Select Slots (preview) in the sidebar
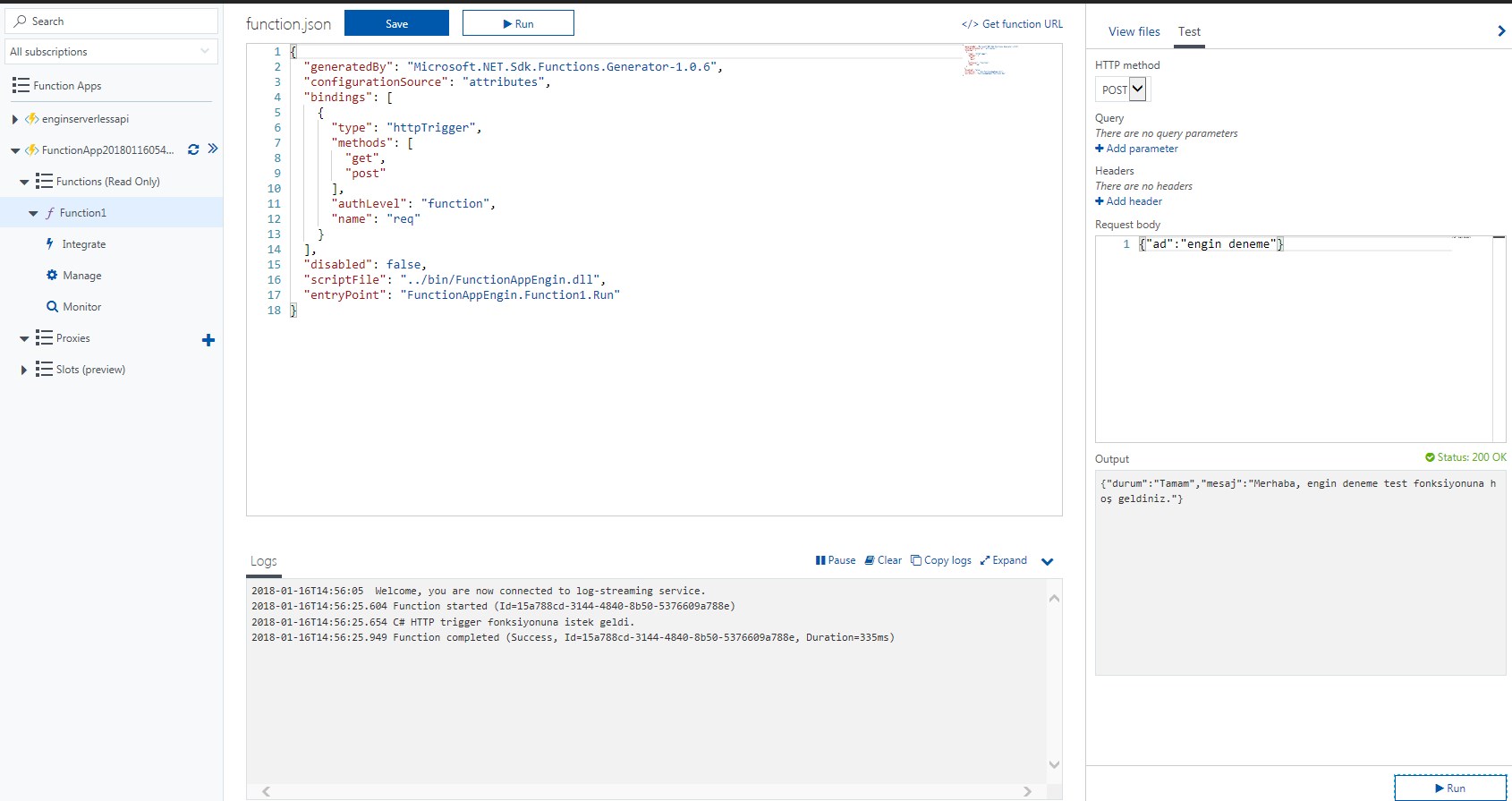Image resolution: width=1512 pixels, height=801 pixels. 89,369
